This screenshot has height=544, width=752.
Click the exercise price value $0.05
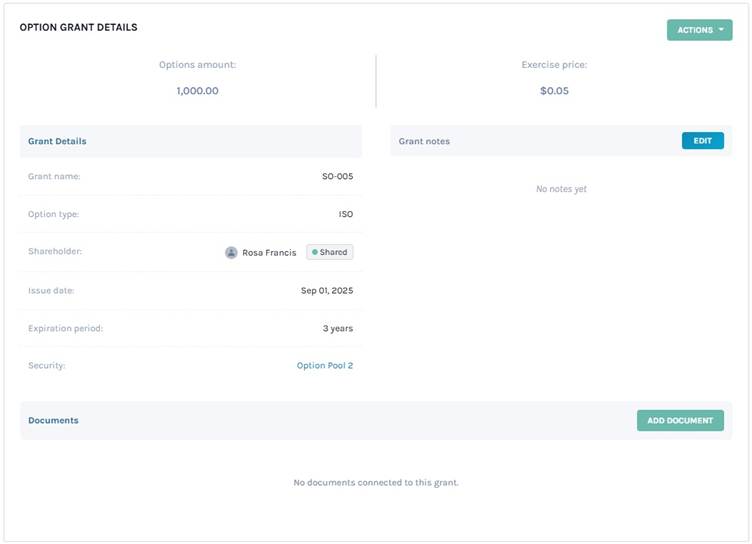554,91
